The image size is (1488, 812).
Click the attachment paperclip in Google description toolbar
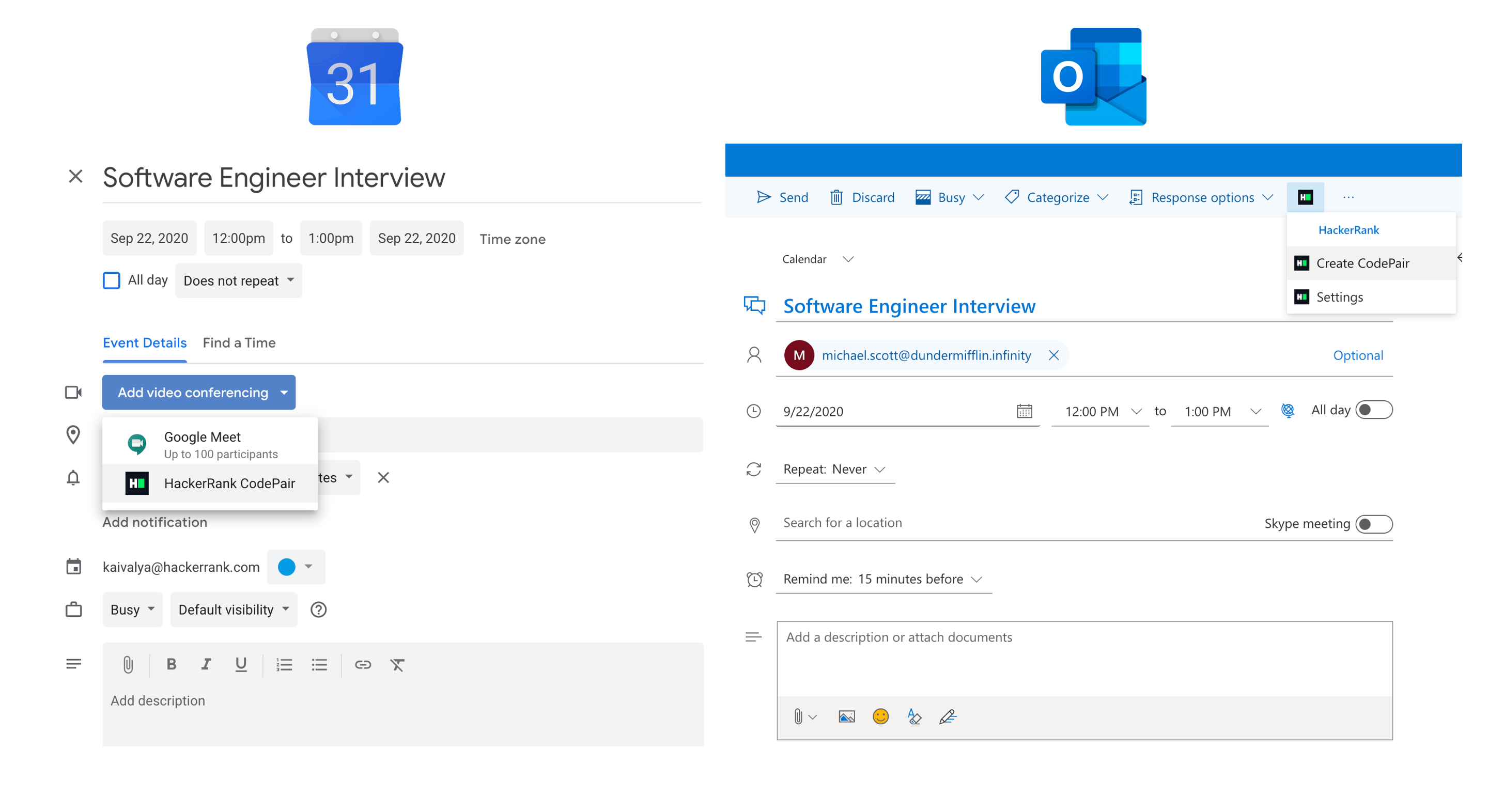pos(128,664)
